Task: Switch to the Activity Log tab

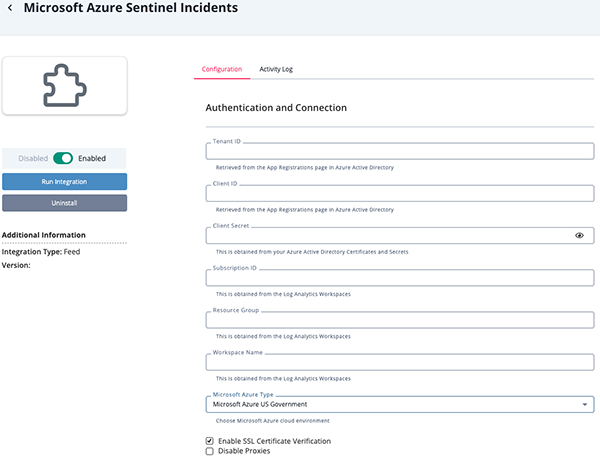Action: (276, 69)
